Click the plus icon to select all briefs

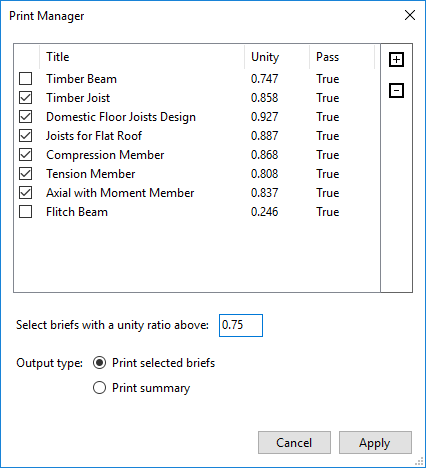[396, 60]
